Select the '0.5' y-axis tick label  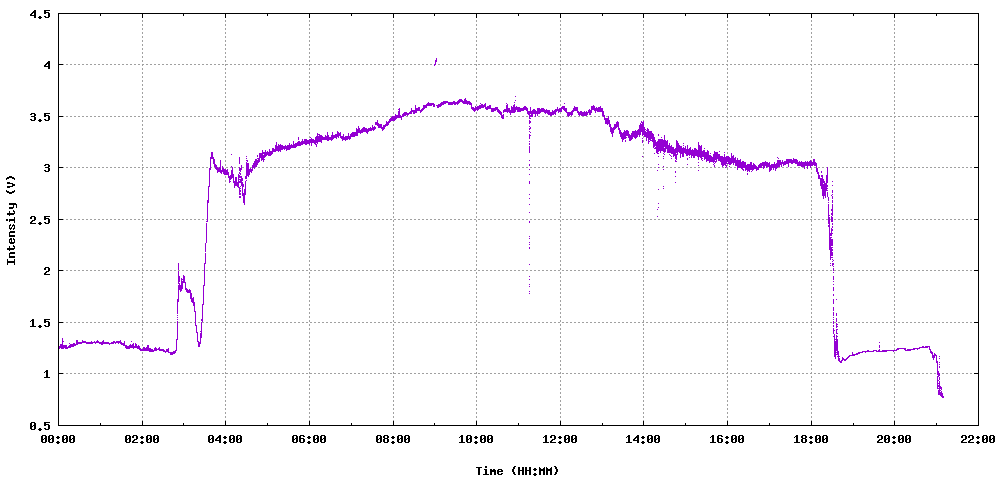pos(40,425)
